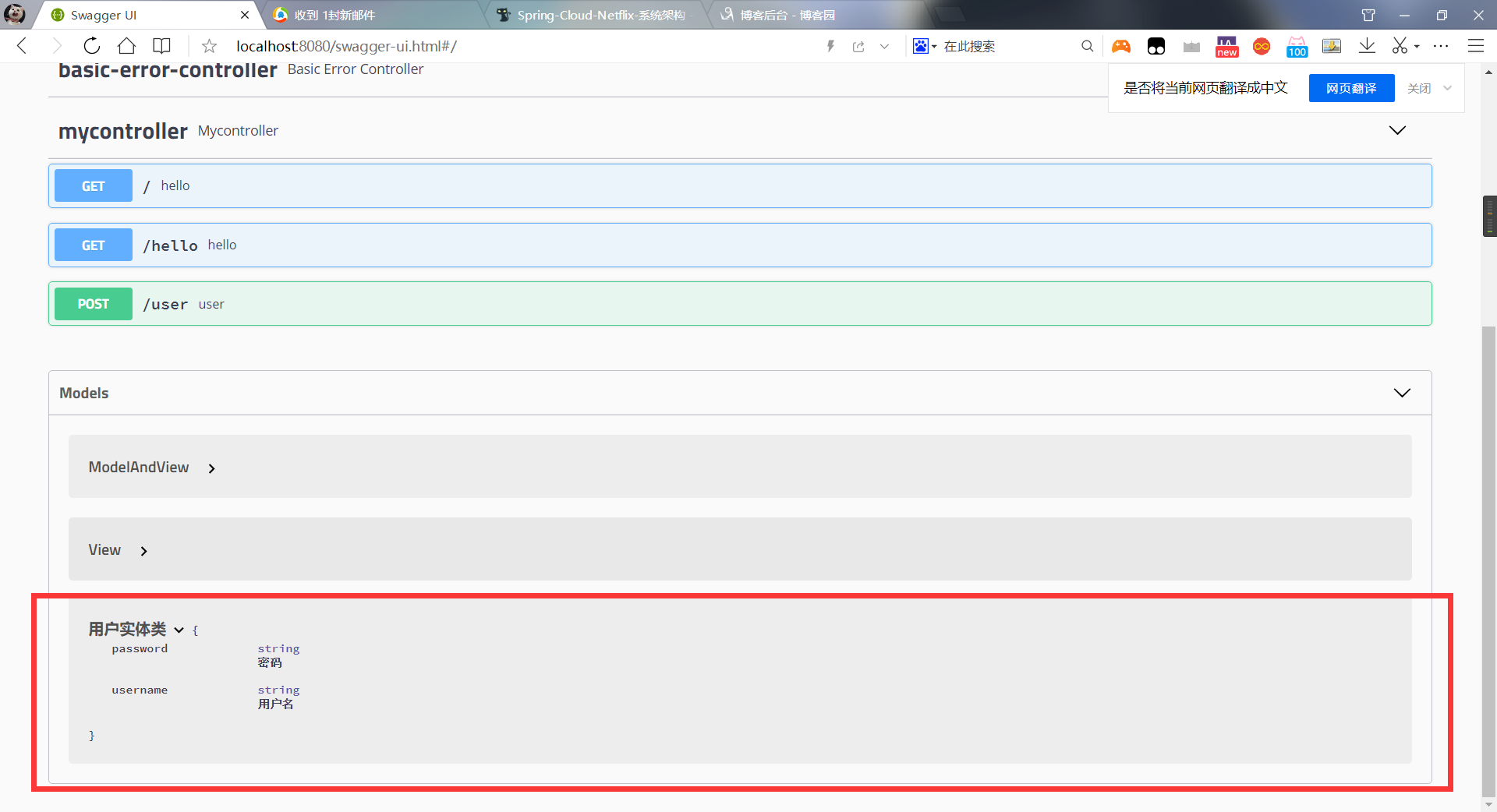Viewport: 1497px width, 812px height.
Task: Click the 在此搜索 search field
Action: coord(1006,46)
